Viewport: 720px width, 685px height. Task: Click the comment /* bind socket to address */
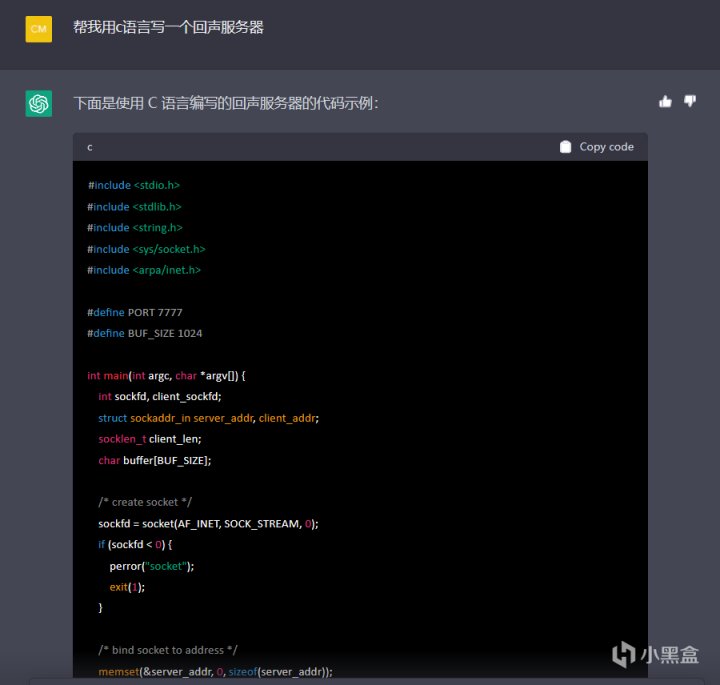[168, 650]
